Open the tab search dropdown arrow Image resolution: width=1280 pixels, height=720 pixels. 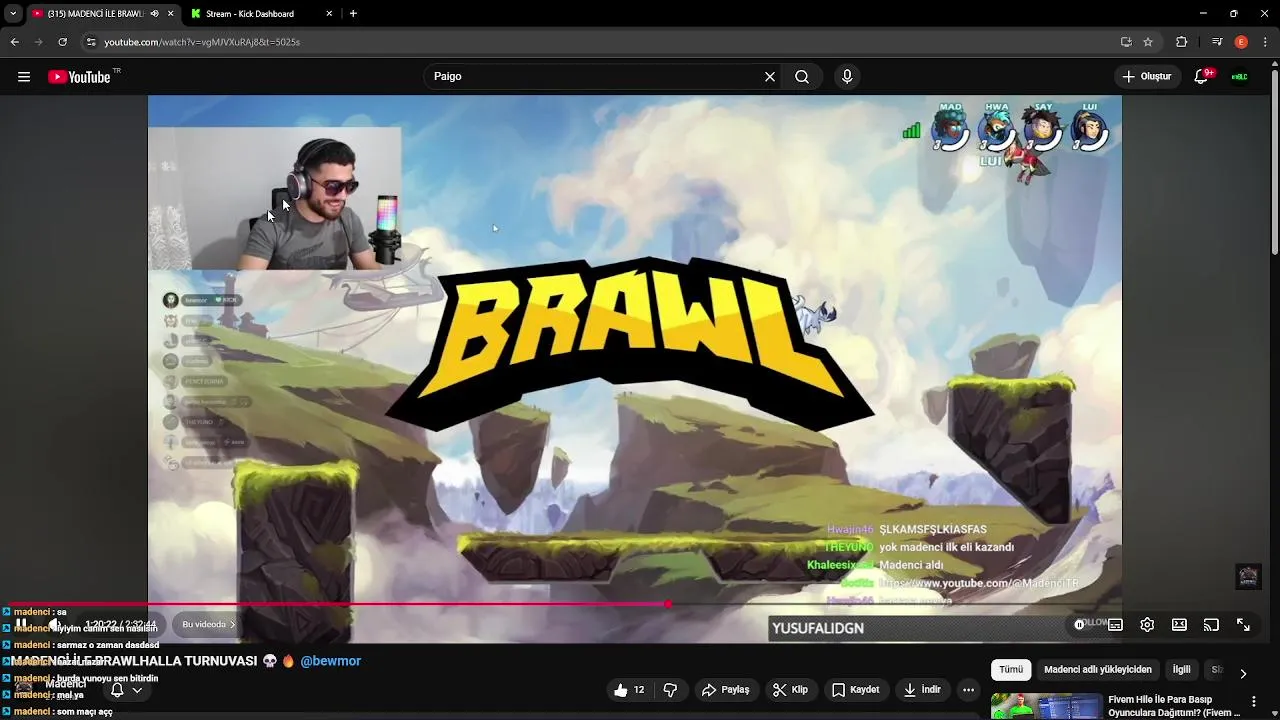[x=13, y=14]
